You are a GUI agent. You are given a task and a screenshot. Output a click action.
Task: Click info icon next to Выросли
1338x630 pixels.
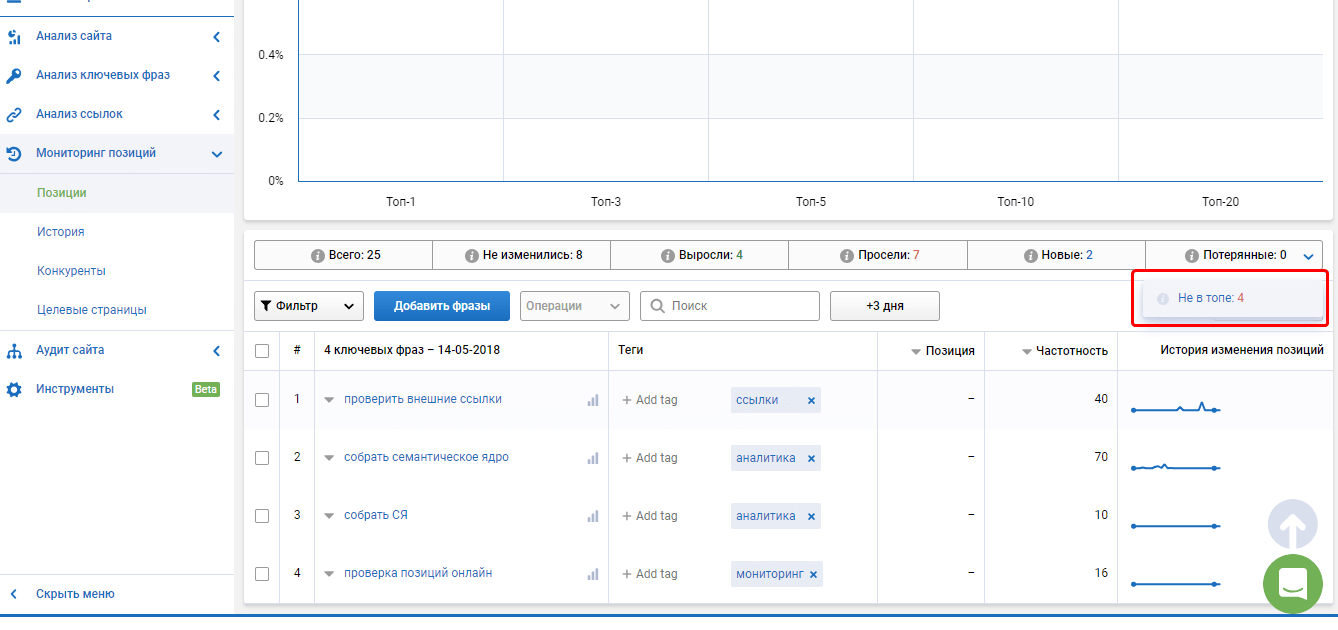click(668, 256)
